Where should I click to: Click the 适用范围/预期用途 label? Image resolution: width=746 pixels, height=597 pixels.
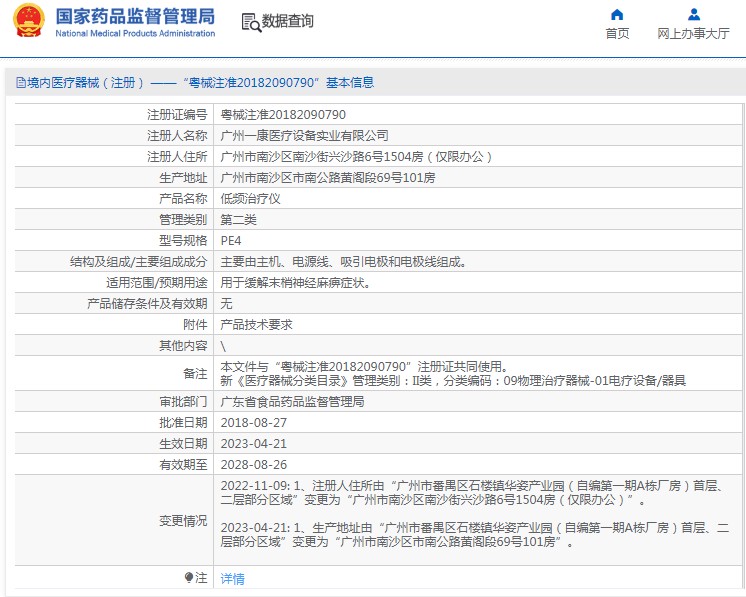157,283
